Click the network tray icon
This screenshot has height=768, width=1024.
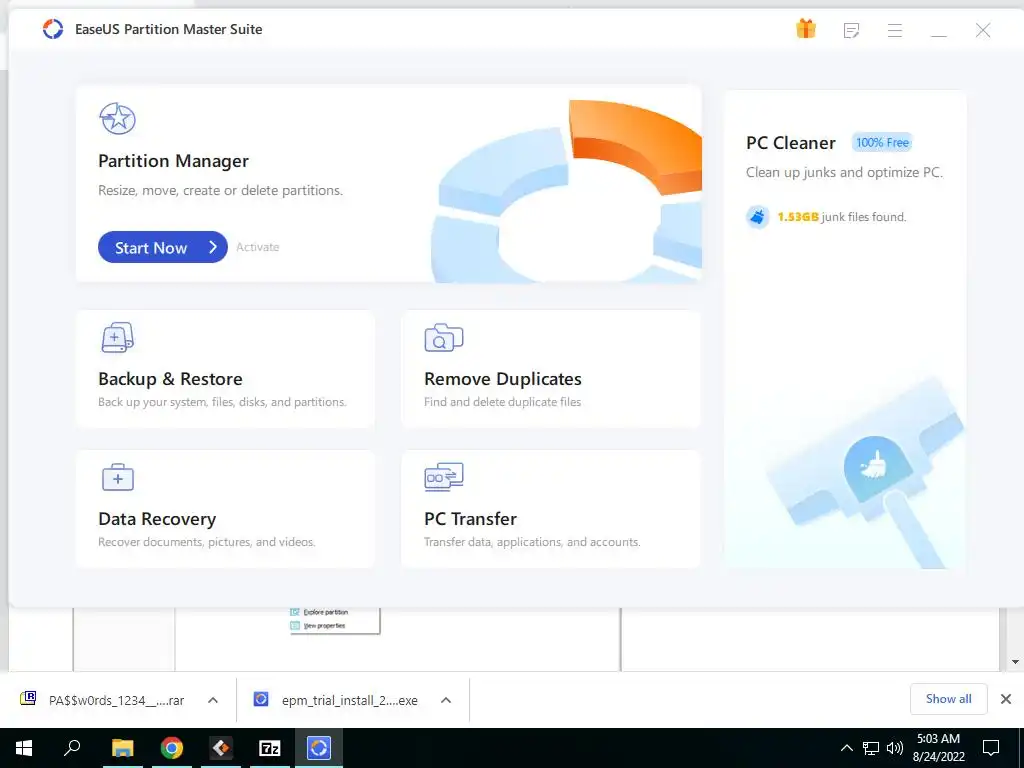tap(871, 748)
